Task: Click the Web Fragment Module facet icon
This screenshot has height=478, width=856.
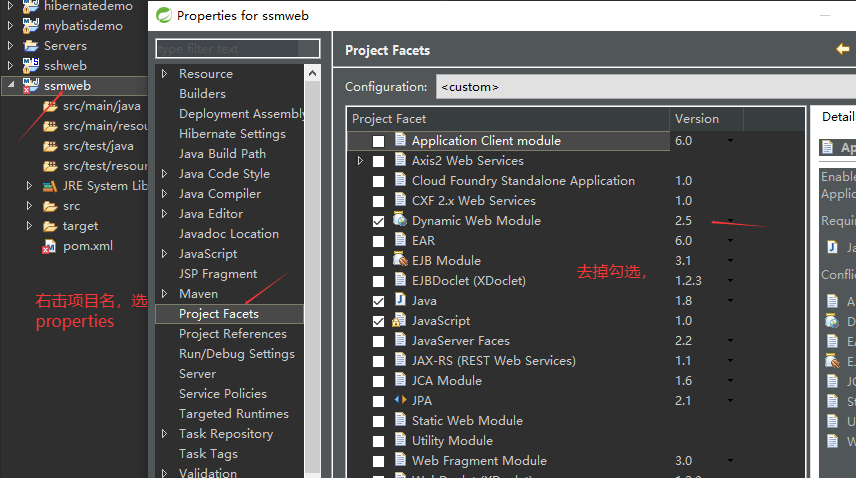Action: (400, 459)
